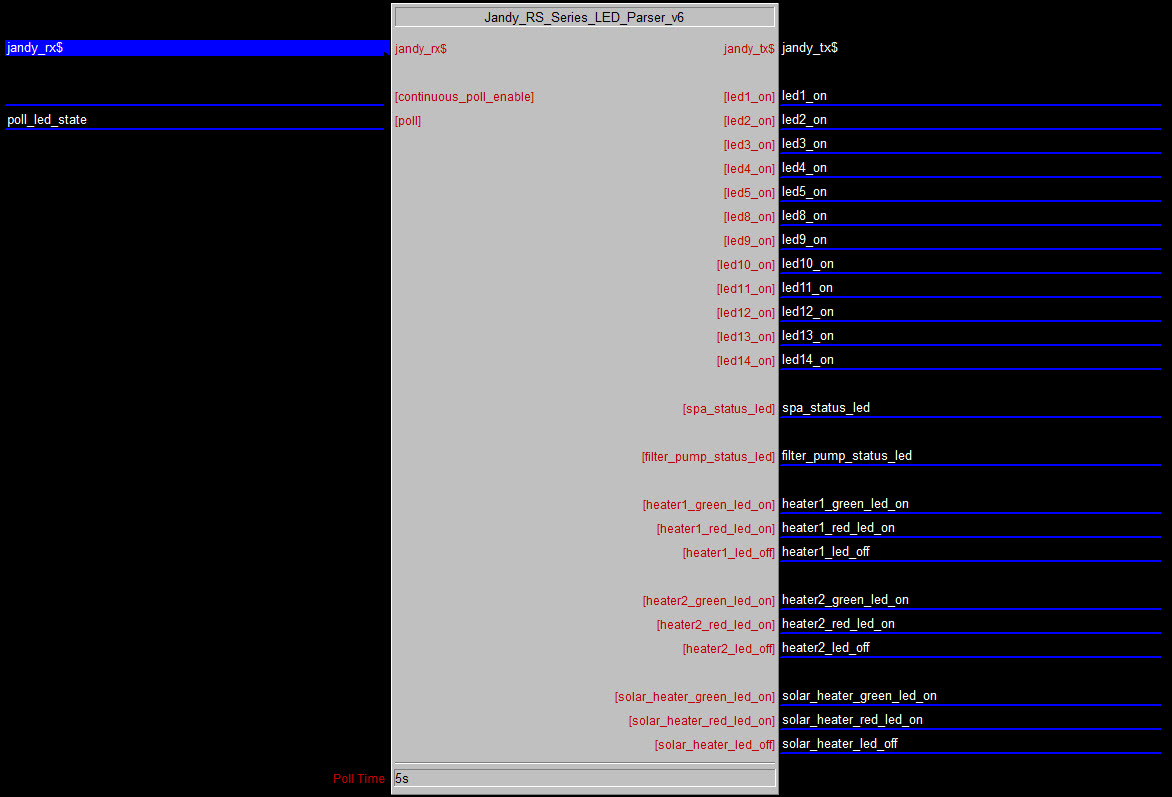The image size is (1172, 797).
Task: Select the white heater1_red_led_on output signal name
Action: 839,527
